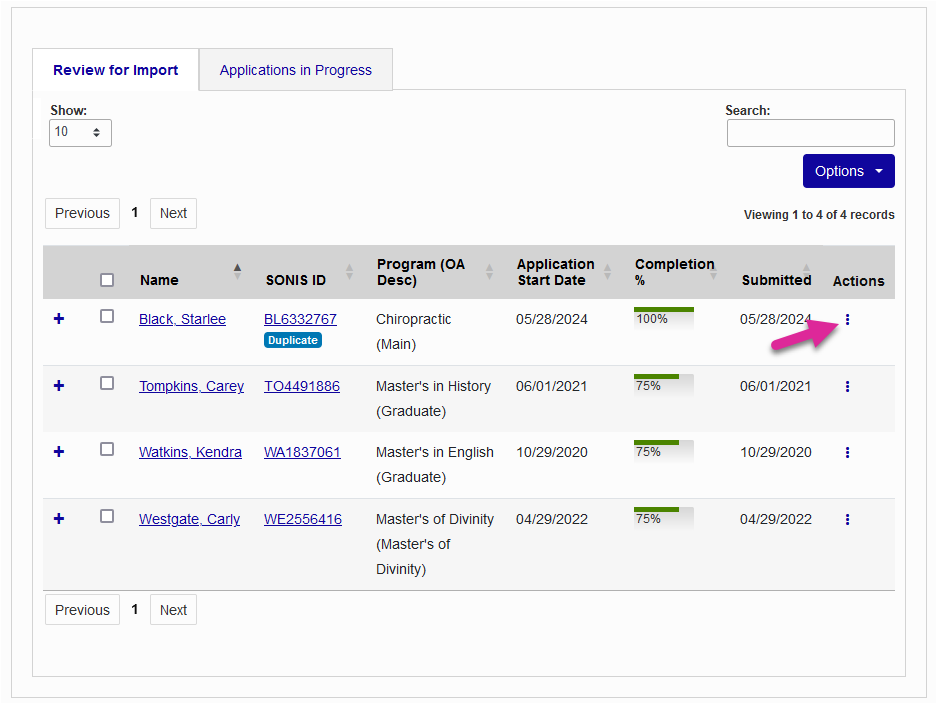Switch to Applications in Progress tab
Image resolution: width=936 pixels, height=703 pixels.
295,70
